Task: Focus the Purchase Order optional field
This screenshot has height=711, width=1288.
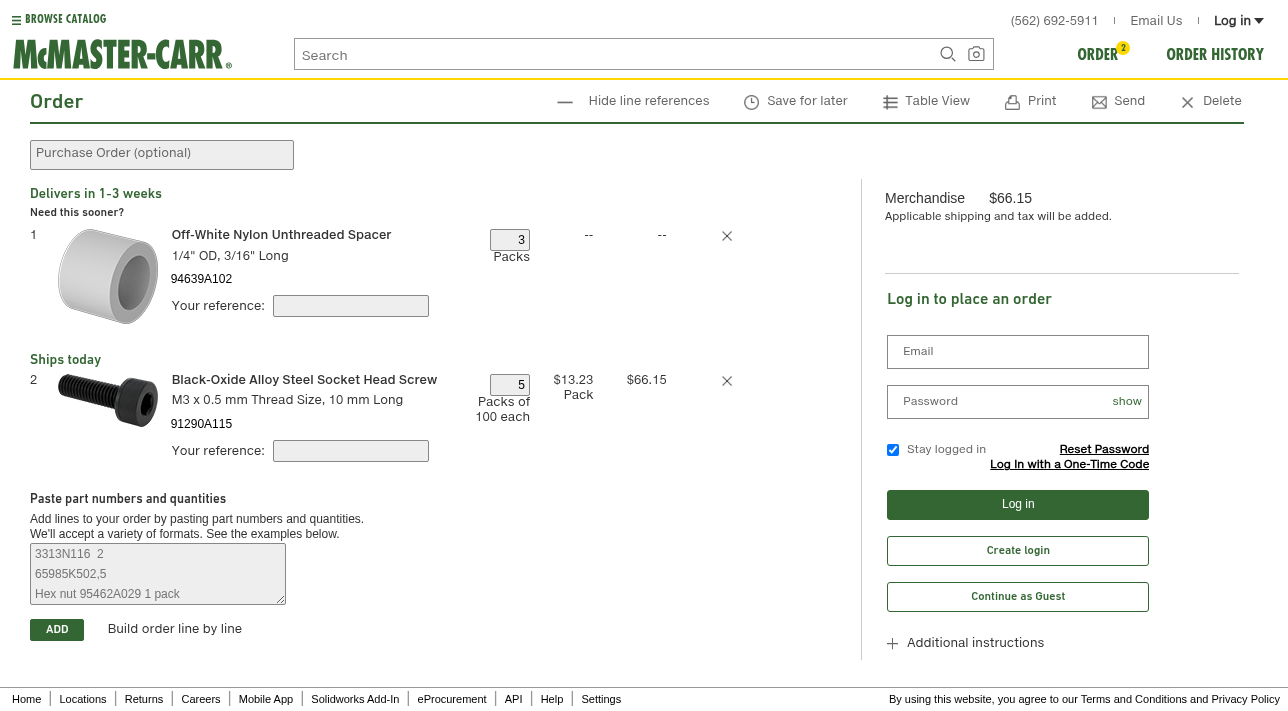Action: pos(162,155)
